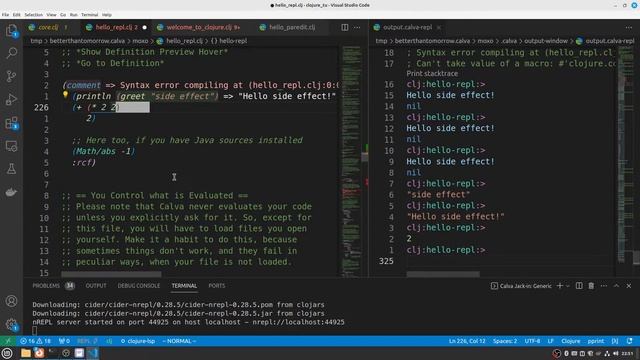Close the bottom panel

(x=629, y=286)
